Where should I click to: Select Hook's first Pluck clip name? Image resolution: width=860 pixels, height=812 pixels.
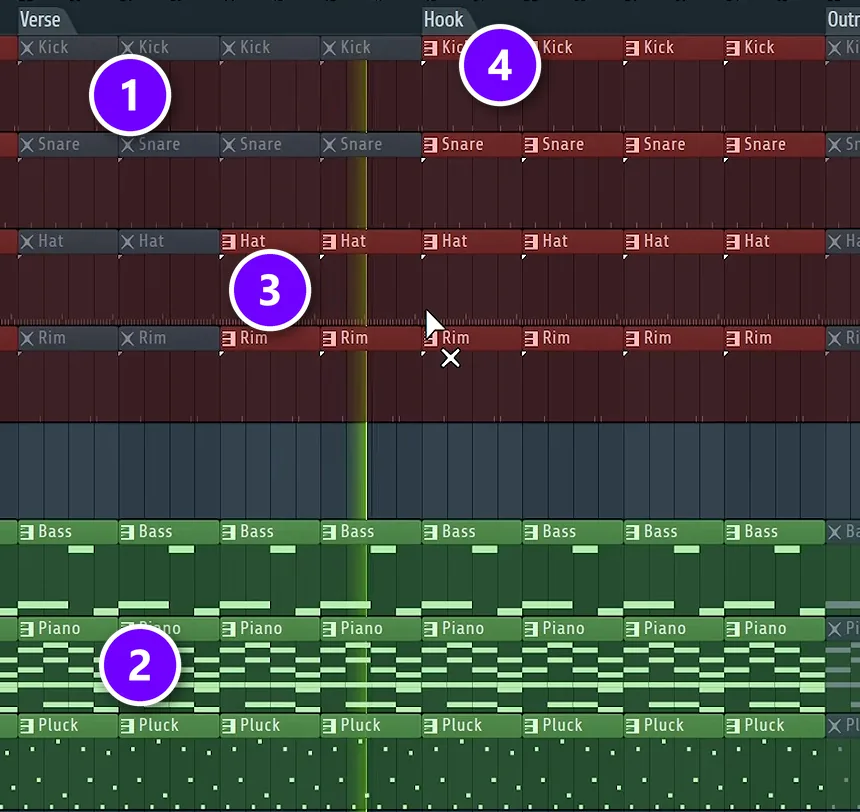tap(462, 725)
